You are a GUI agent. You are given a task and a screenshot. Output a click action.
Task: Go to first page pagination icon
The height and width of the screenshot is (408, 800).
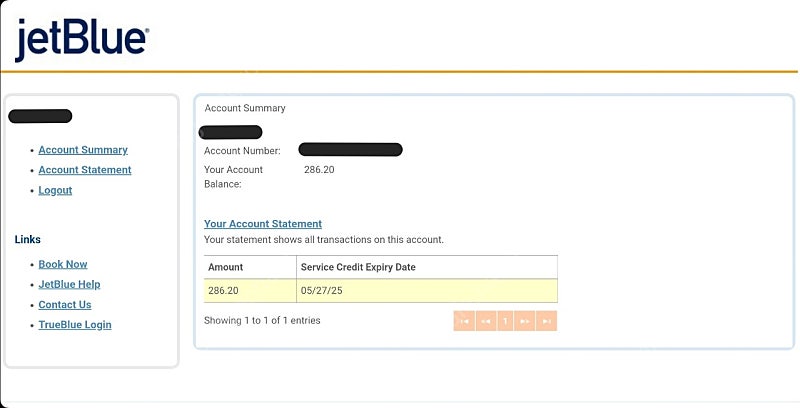pos(464,321)
